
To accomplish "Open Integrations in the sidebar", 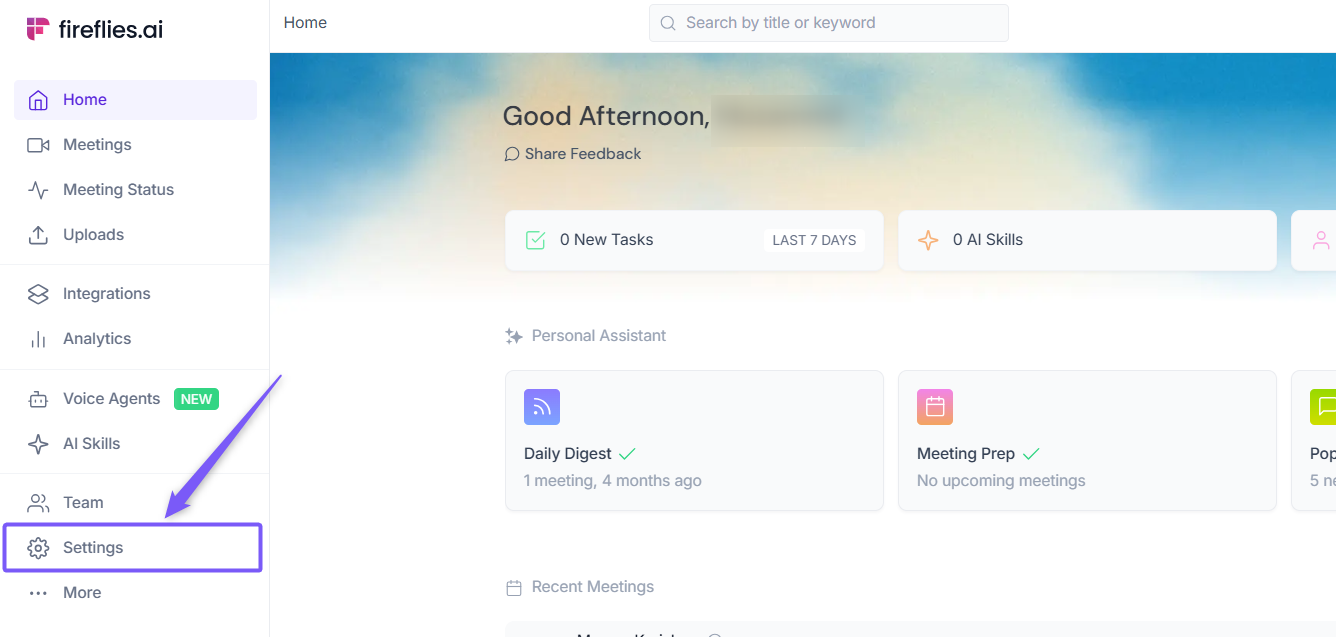I will click(x=135, y=294).
